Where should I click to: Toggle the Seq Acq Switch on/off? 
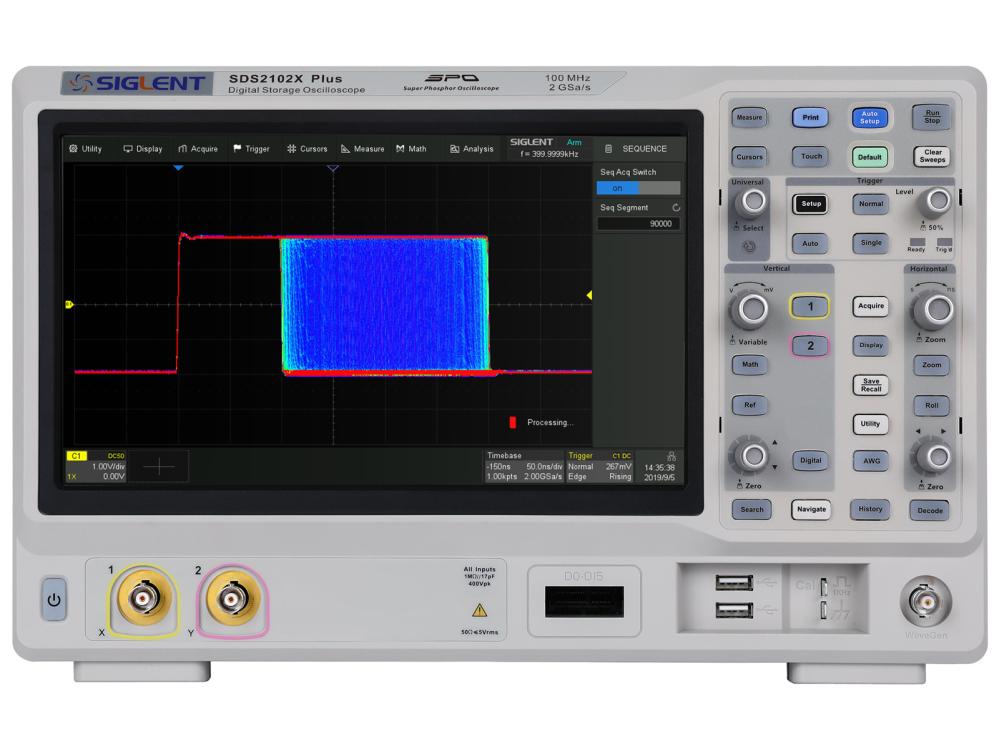click(x=638, y=188)
